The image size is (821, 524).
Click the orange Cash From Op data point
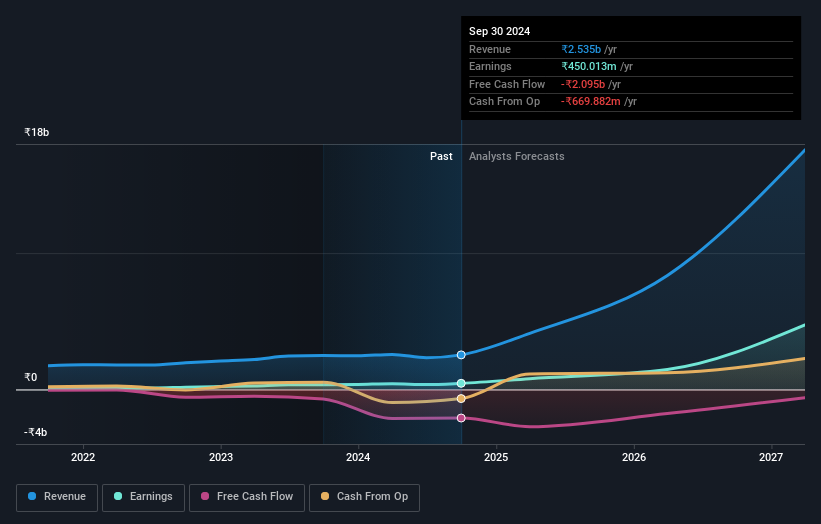pyautogui.click(x=461, y=398)
